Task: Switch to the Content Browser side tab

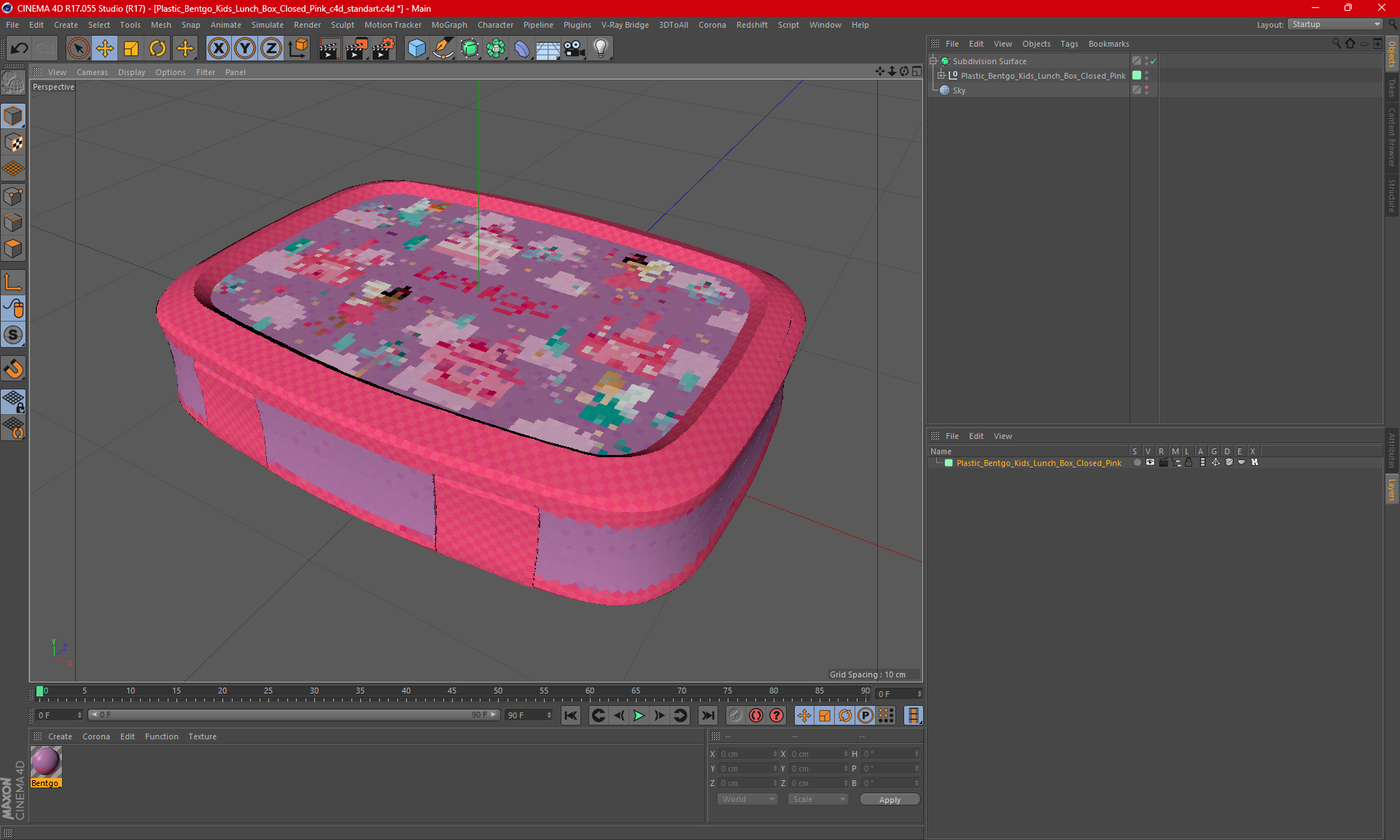Action: tap(1391, 137)
